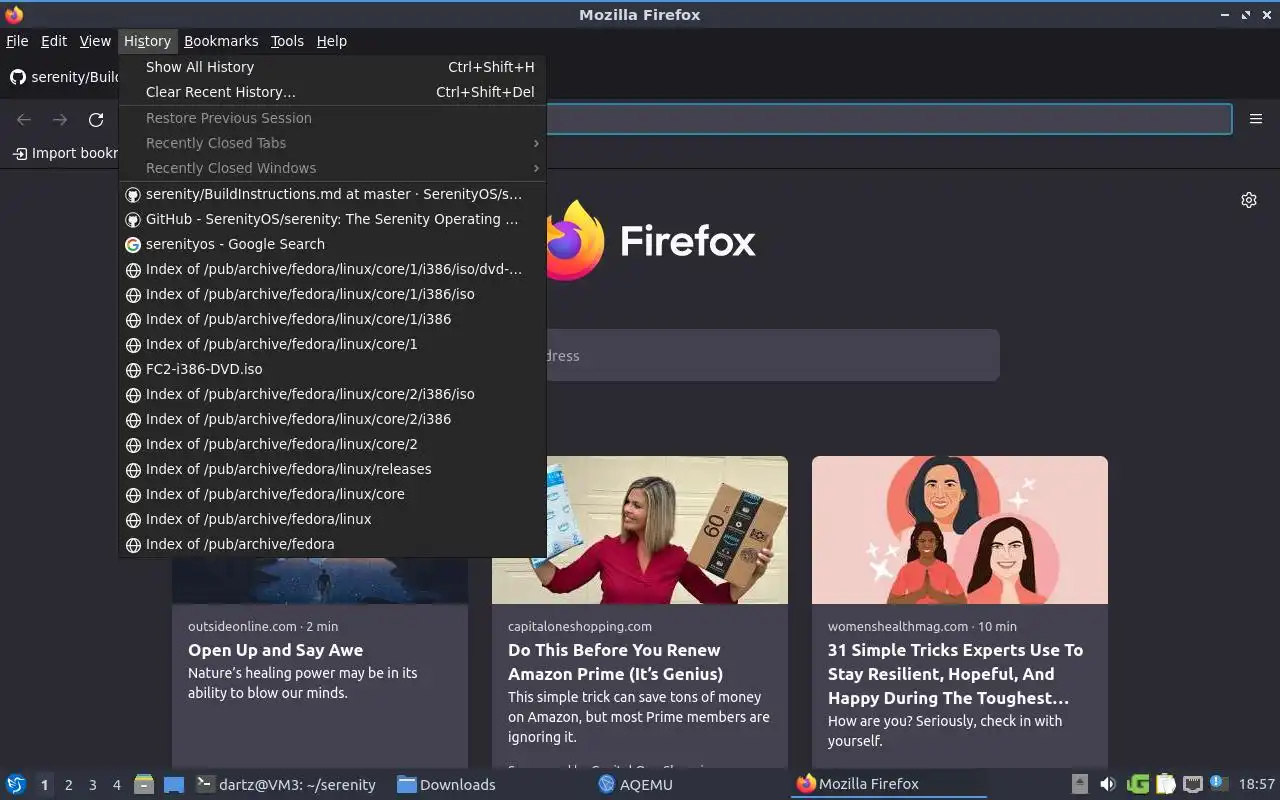Open '31 Simple Tricks Experts Use' article
Viewport: 1280px width, 800px height.
point(956,674)
